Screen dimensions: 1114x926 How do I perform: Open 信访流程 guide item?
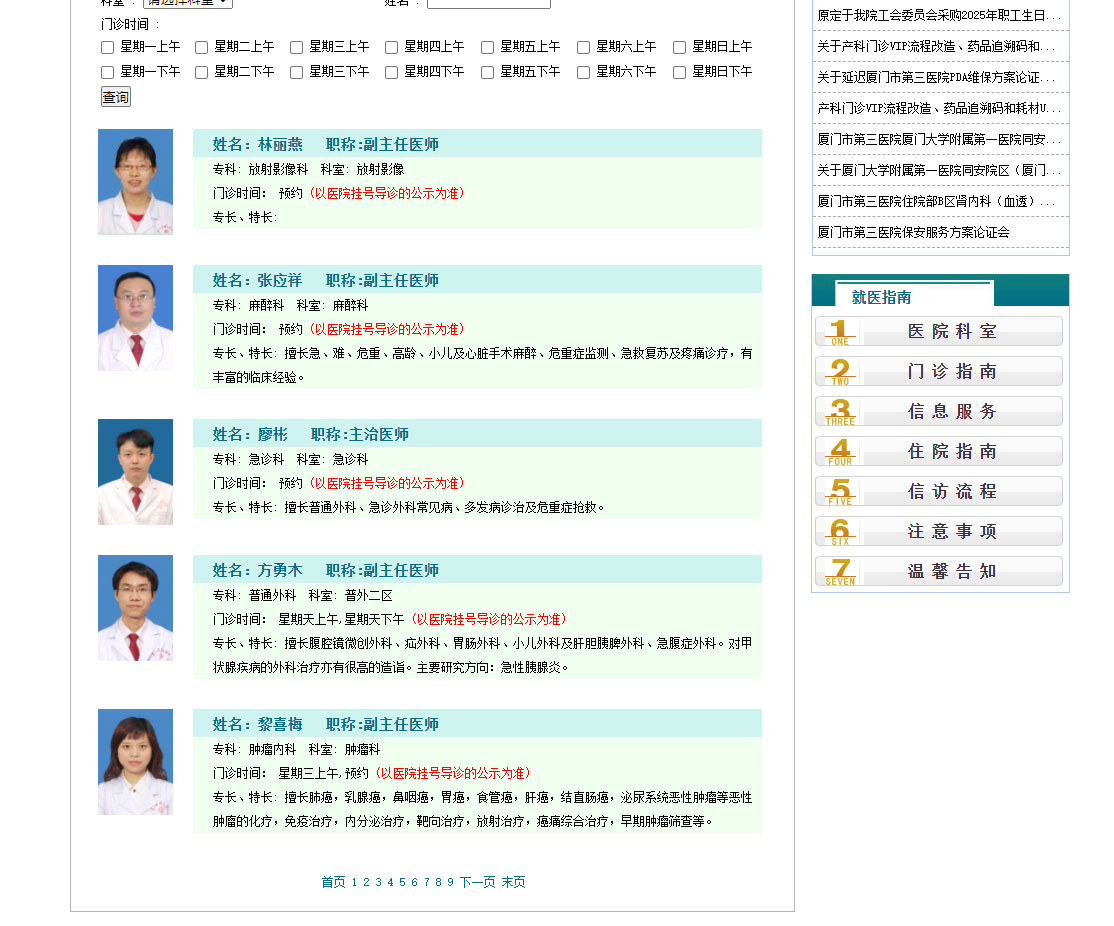939,491
